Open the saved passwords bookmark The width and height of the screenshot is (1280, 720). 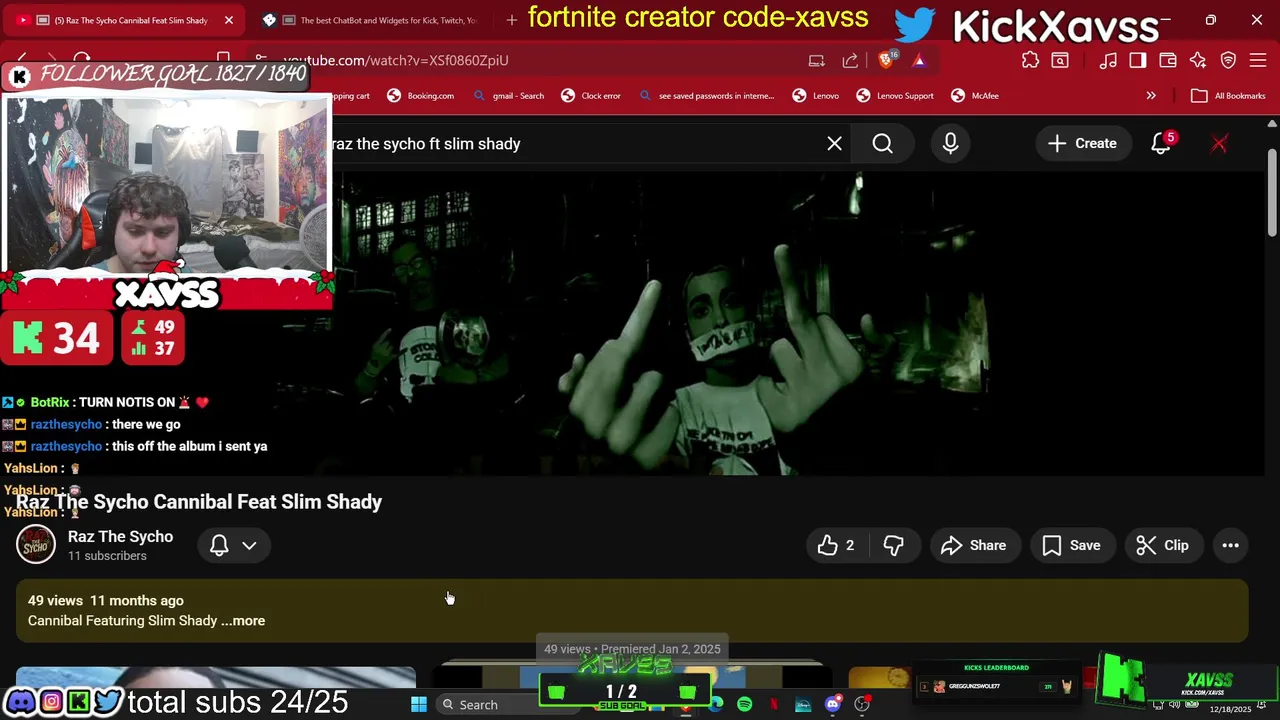[706, 96]
